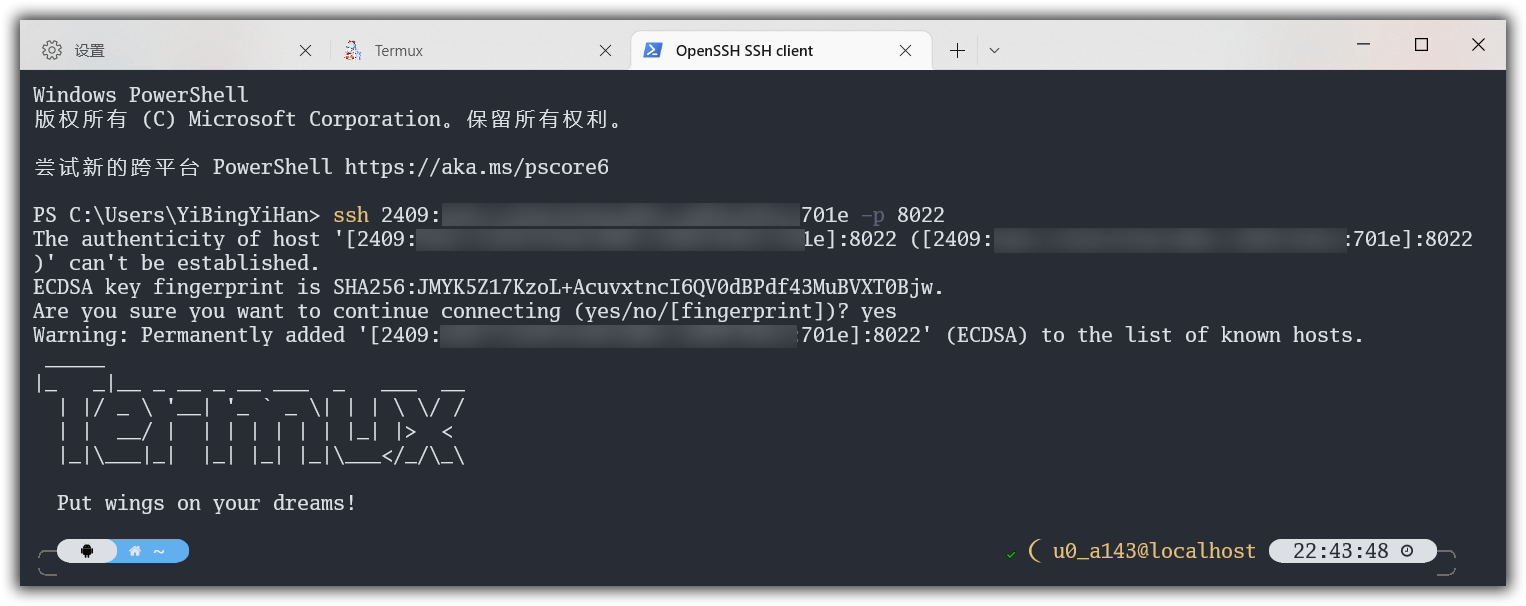Select the OpenSSH SSH client tab
1526x606 pixels.
coord(780,50)
